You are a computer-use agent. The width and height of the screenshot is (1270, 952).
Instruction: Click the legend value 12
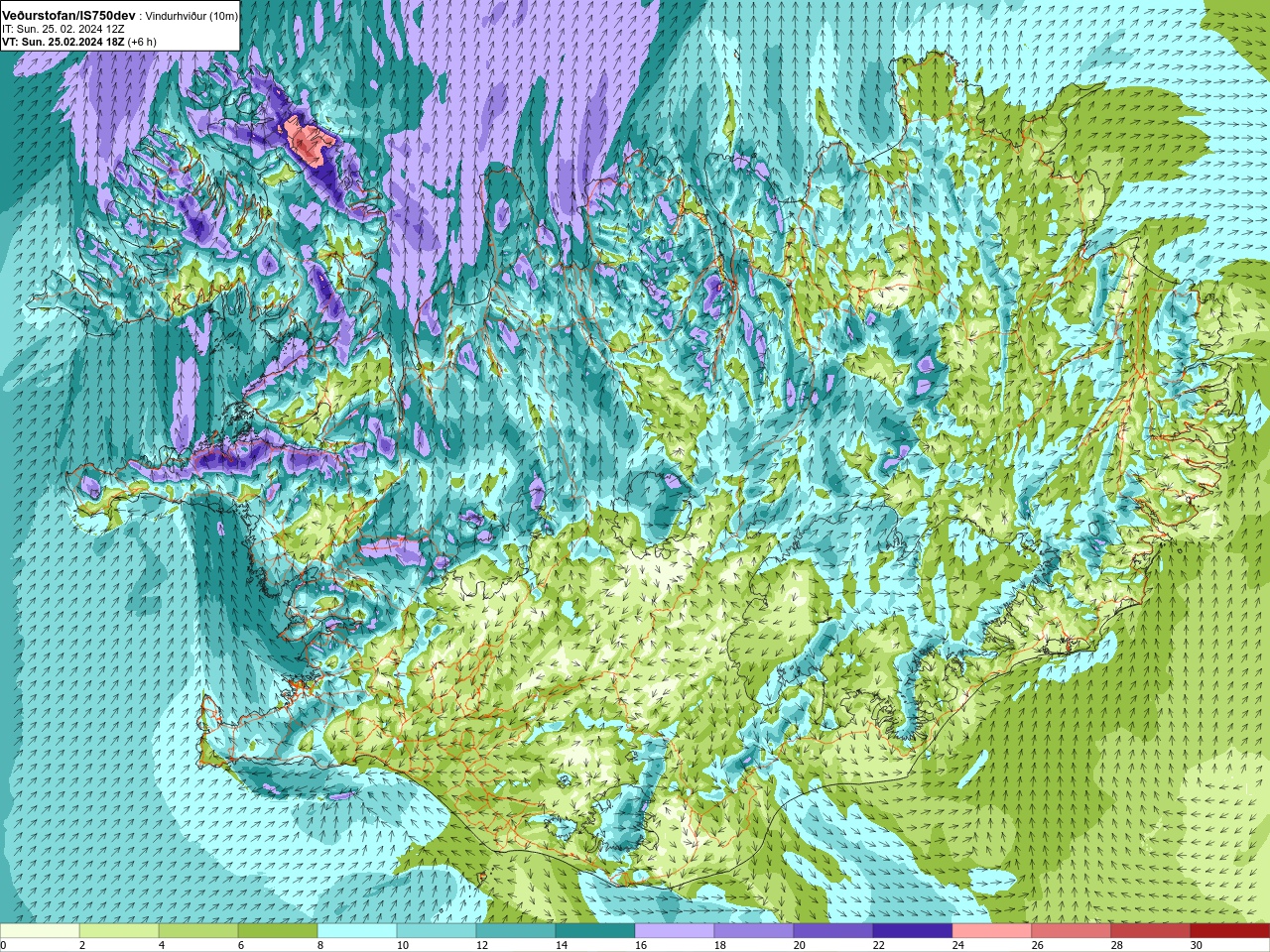(x=482, y=945)
